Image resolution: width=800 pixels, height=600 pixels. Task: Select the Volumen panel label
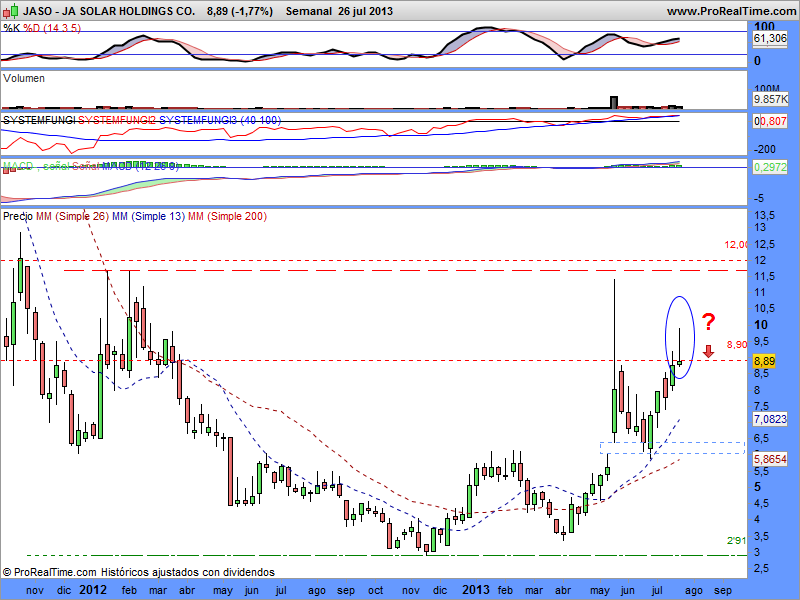24,78
